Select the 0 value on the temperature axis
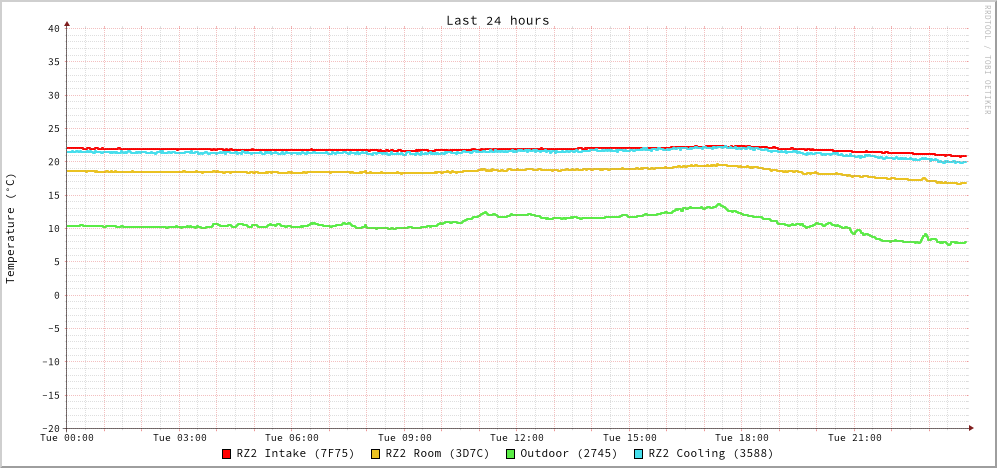Image resolution: width=997 pixels, height=468 pixels. 56,295
